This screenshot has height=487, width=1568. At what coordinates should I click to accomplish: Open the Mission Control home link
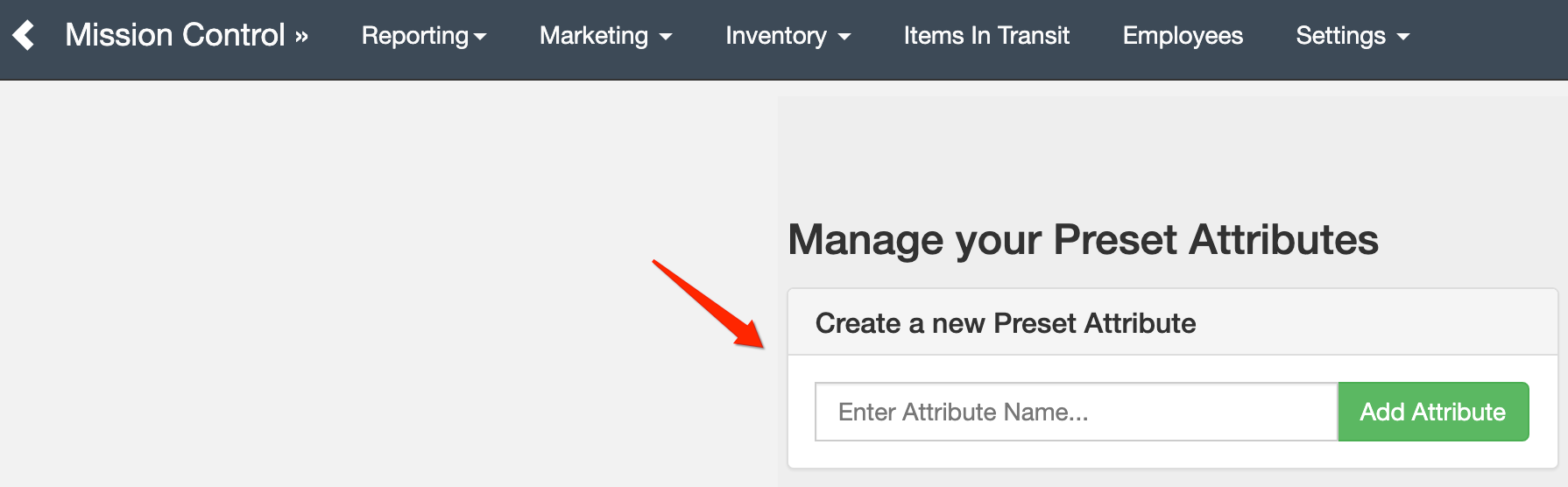pos(175,35)
